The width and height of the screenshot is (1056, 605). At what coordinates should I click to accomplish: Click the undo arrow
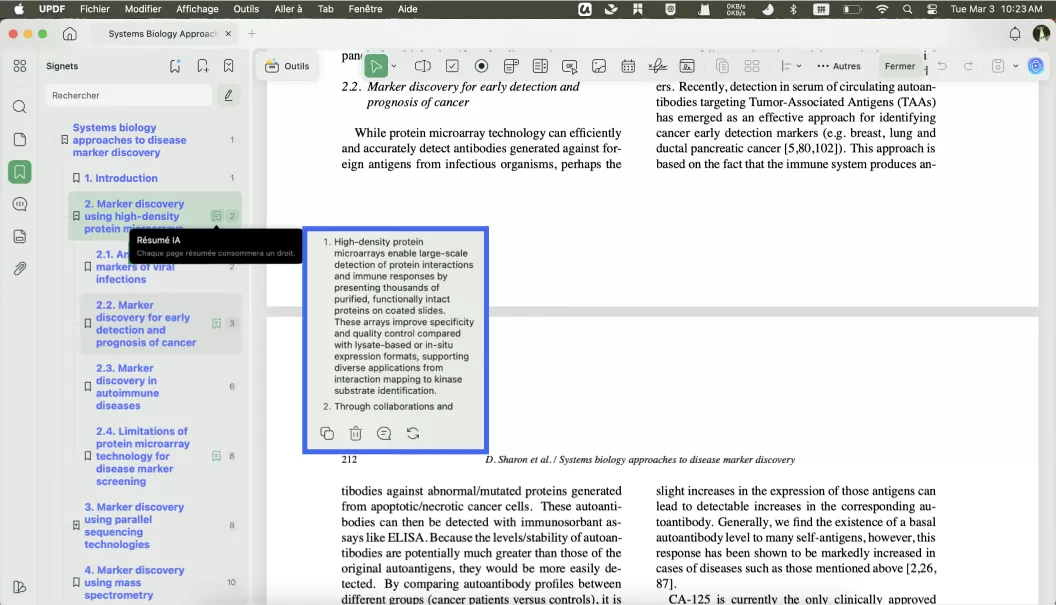tap(942, 66)
